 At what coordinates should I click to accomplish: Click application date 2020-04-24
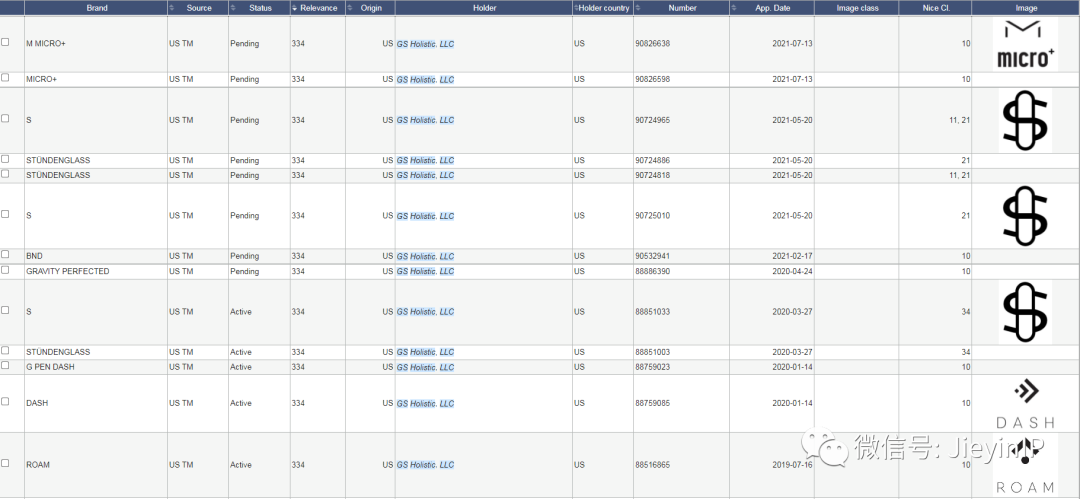[793, 271]
